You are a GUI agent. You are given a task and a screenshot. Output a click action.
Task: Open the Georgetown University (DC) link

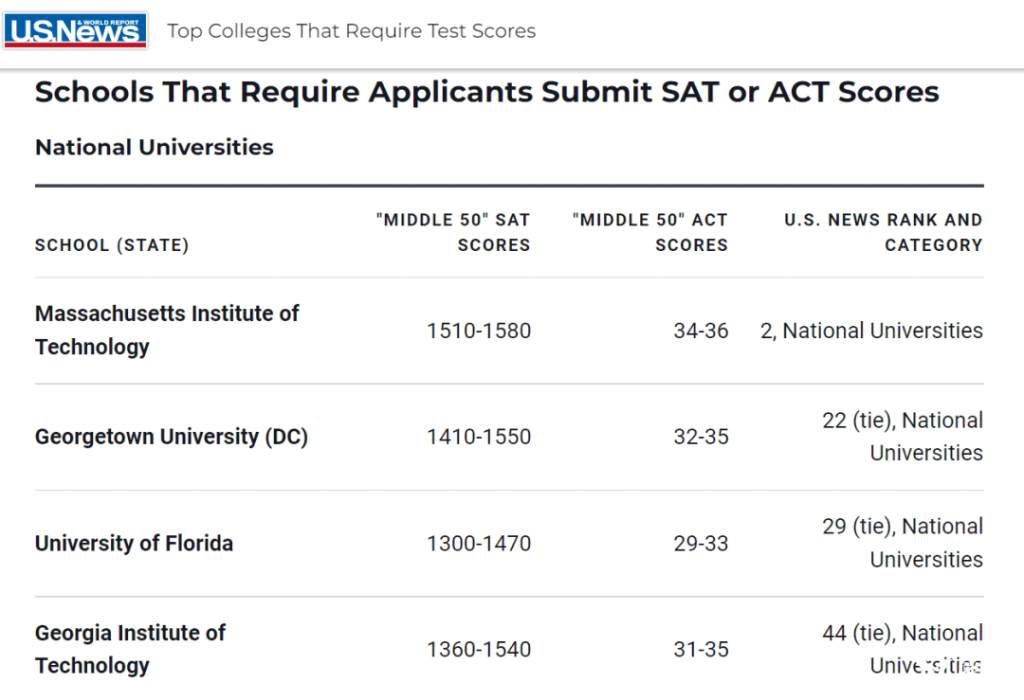tap(171, 436)
